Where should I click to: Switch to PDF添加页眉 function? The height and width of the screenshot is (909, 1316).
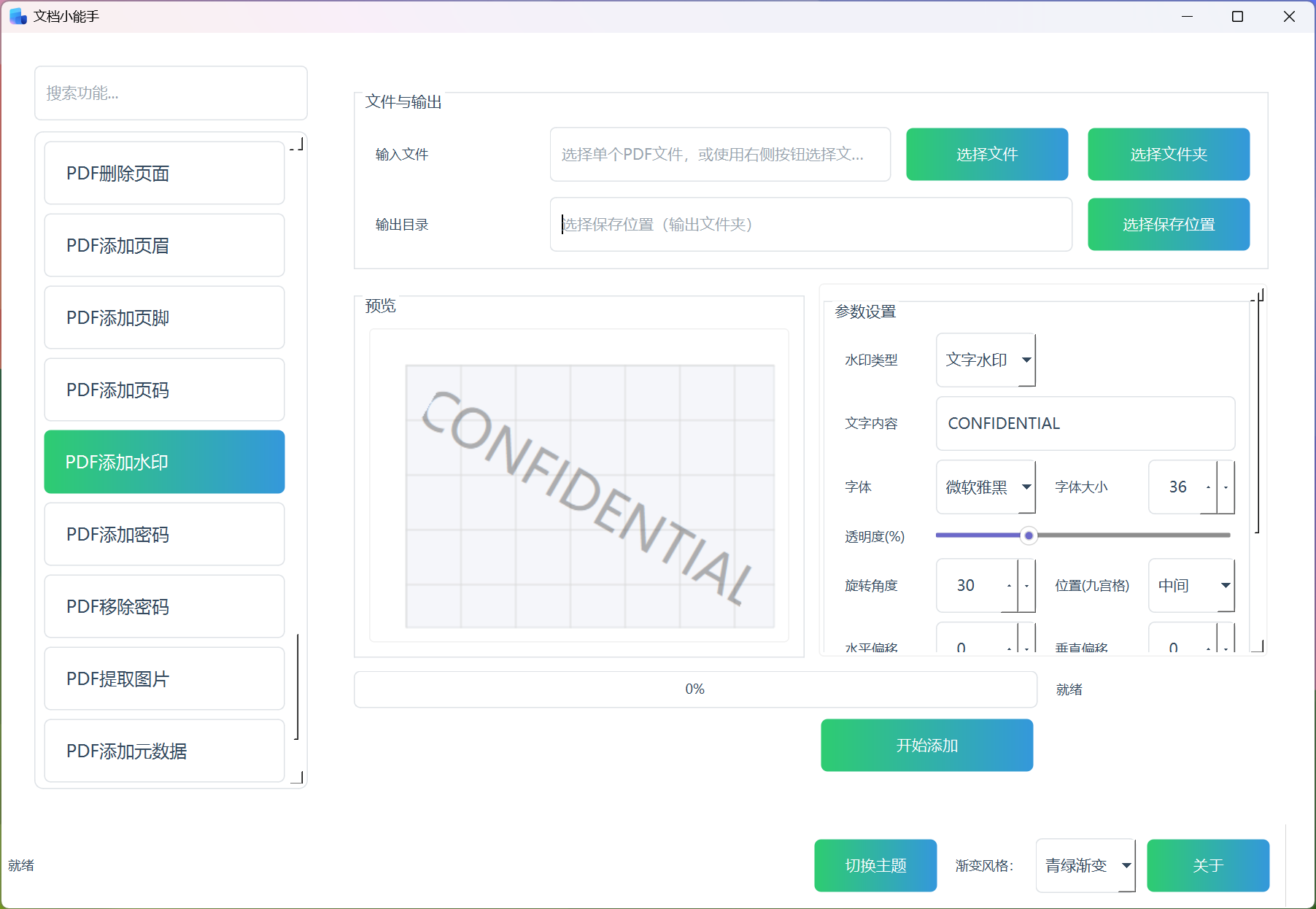(x=164, y=246)
